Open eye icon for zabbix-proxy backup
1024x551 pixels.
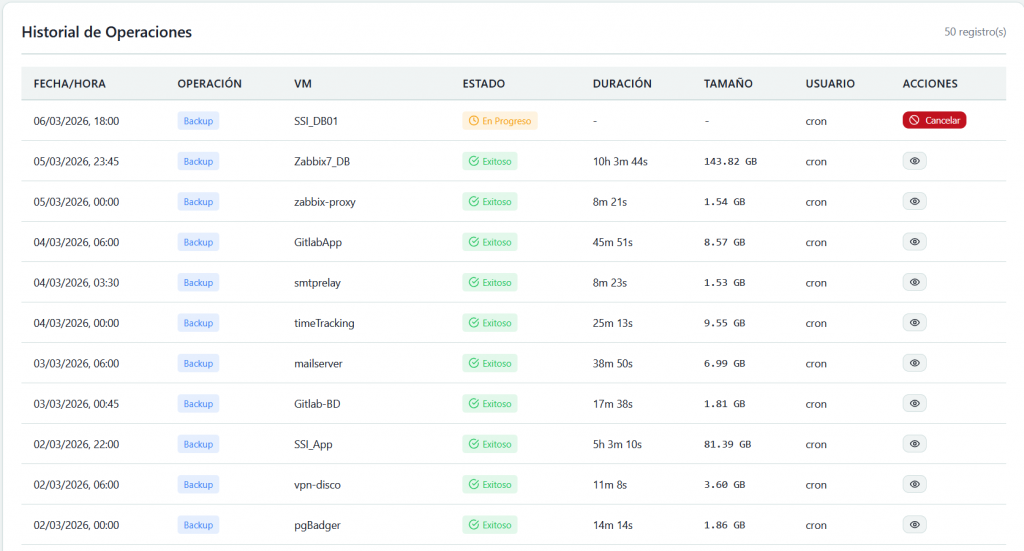(x=914, y=201)
